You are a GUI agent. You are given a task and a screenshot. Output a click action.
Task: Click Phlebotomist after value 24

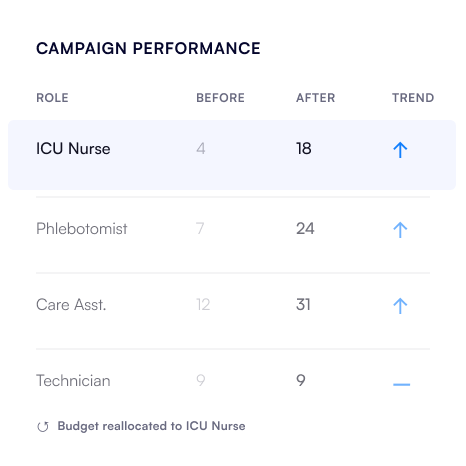305,229
